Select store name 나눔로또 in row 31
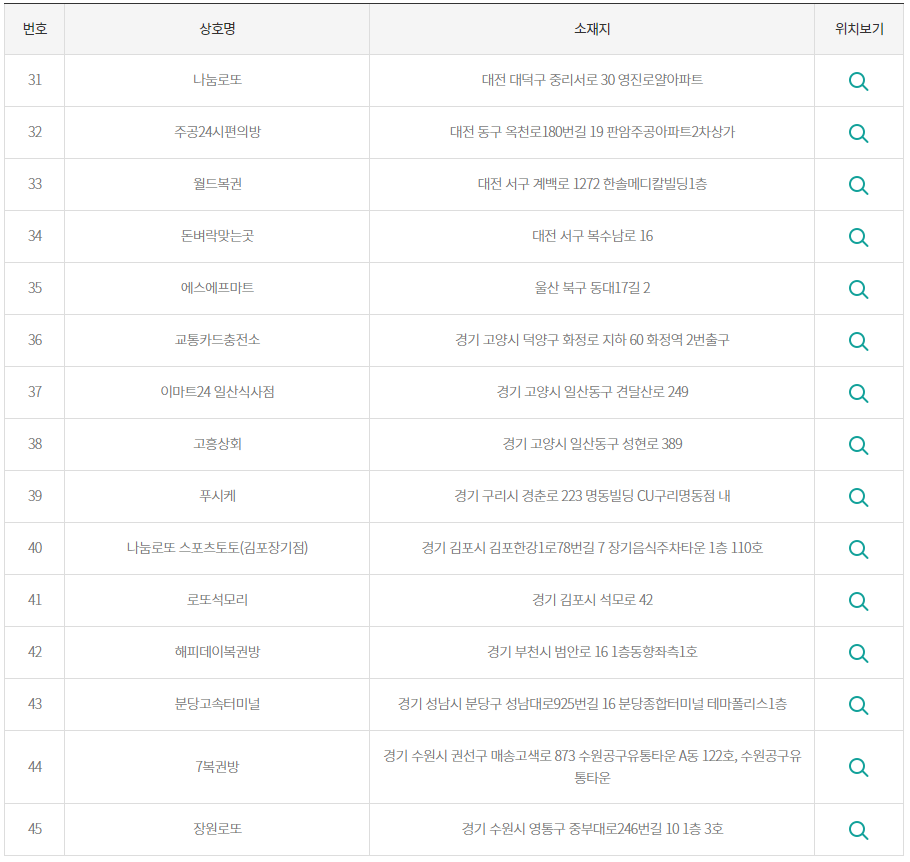This screenshot has height=862, width=910. 217,80
